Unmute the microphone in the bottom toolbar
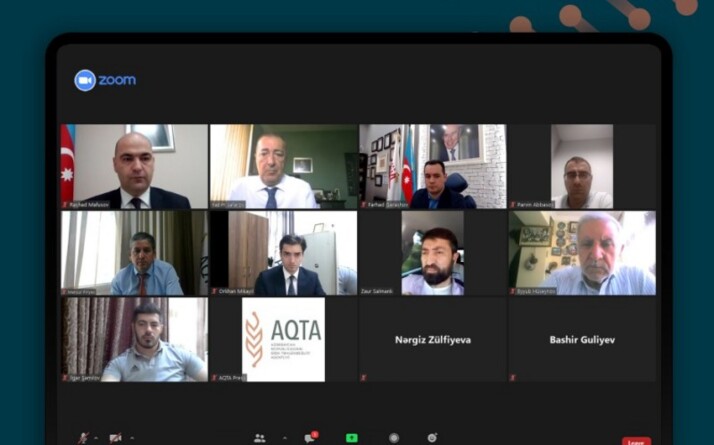Screen dimensions: 714x445 [83, 438]
